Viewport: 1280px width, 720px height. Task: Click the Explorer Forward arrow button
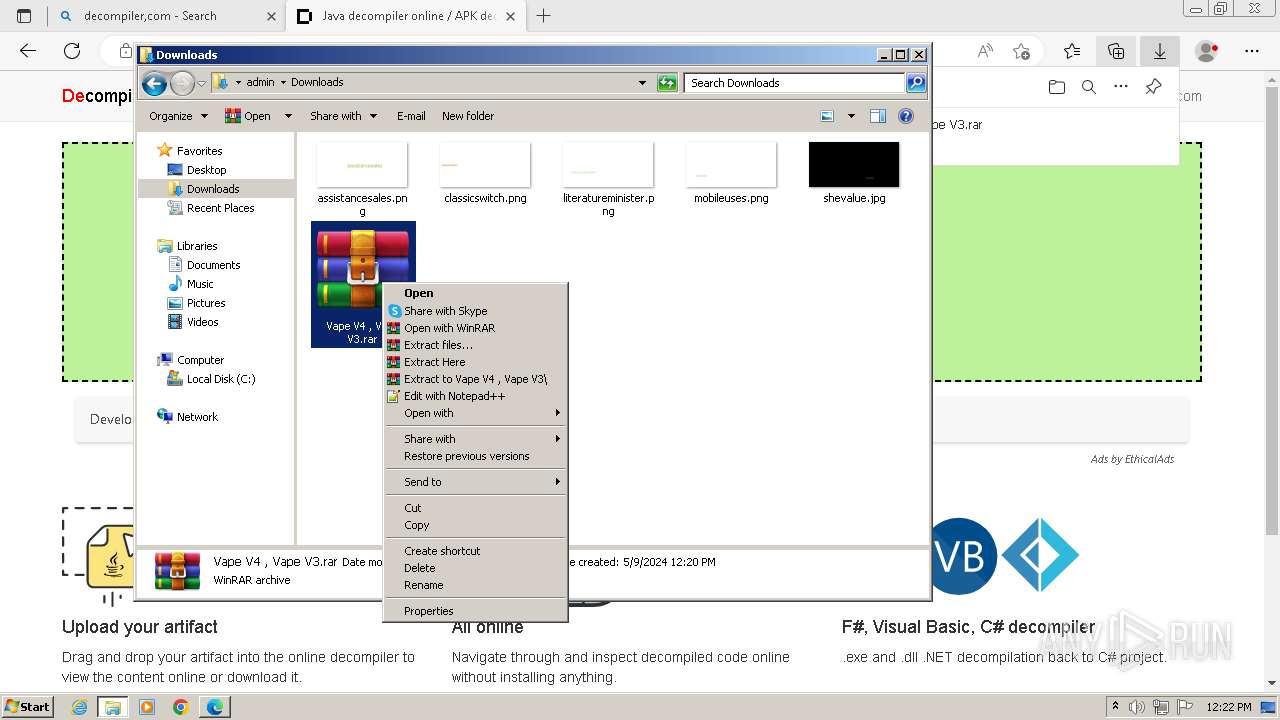click(182, 83)
